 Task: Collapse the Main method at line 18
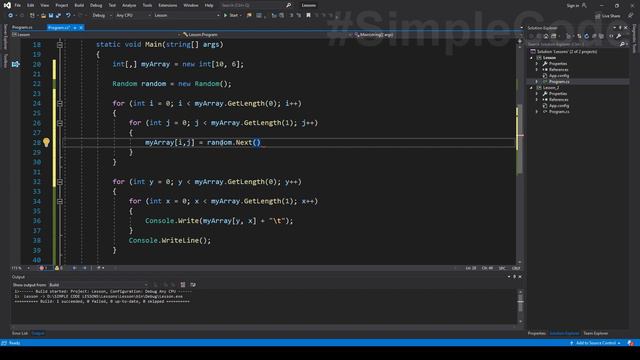click(60, 44)
